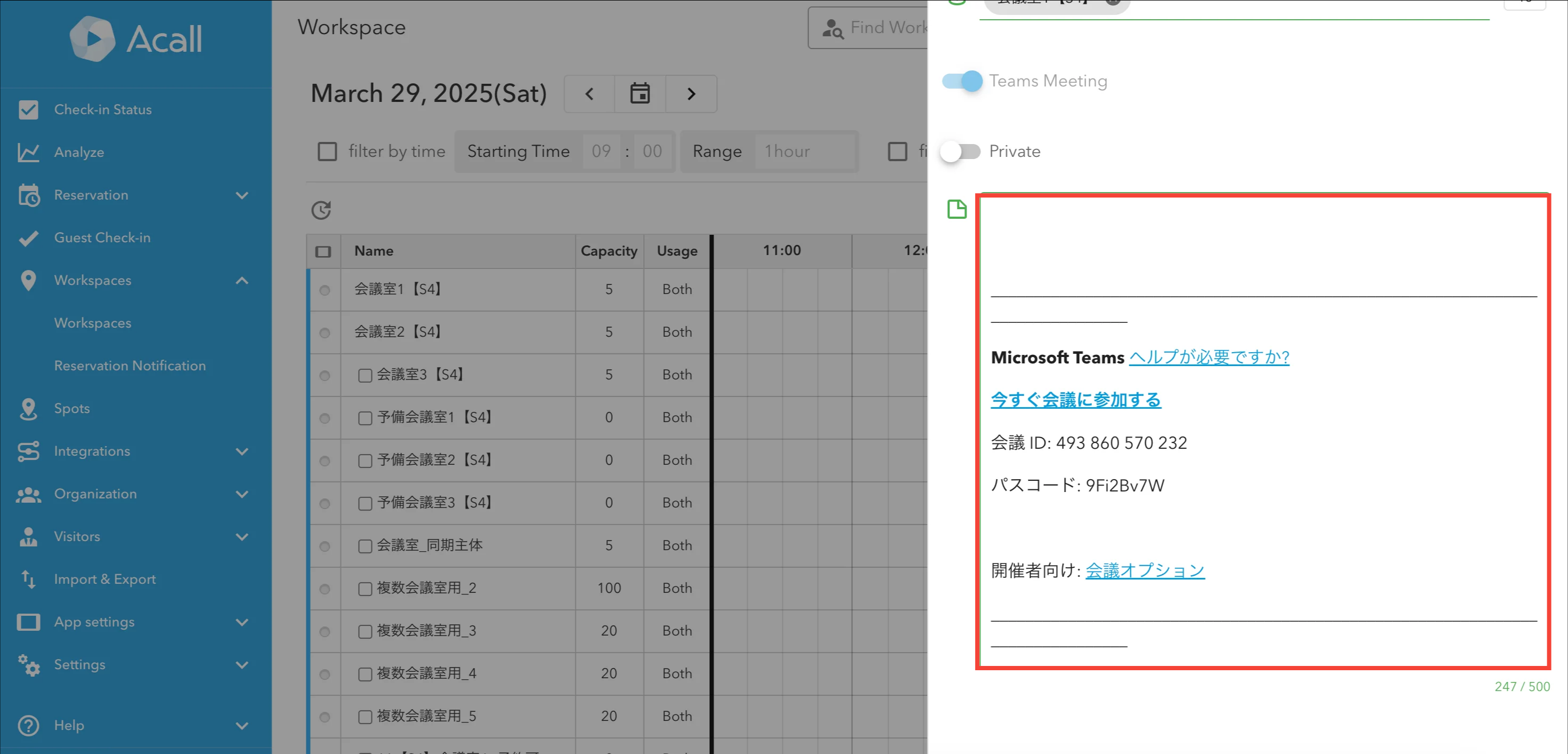Check the checkbox for 予備会議室2【S4】
This screenshot has width=1568, height=754.
click(x=365, y=461)
